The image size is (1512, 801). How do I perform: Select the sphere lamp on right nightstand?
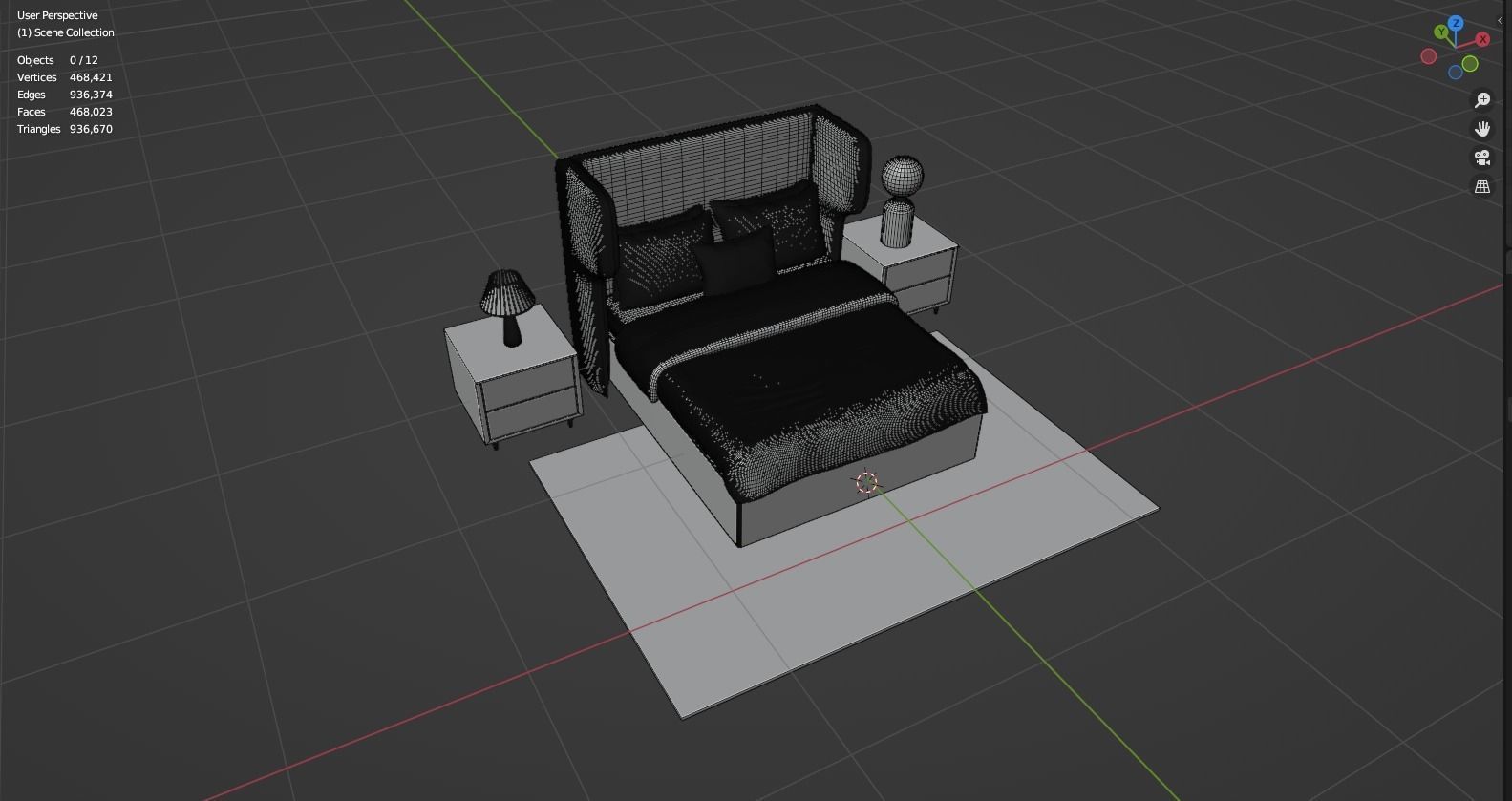901,201
